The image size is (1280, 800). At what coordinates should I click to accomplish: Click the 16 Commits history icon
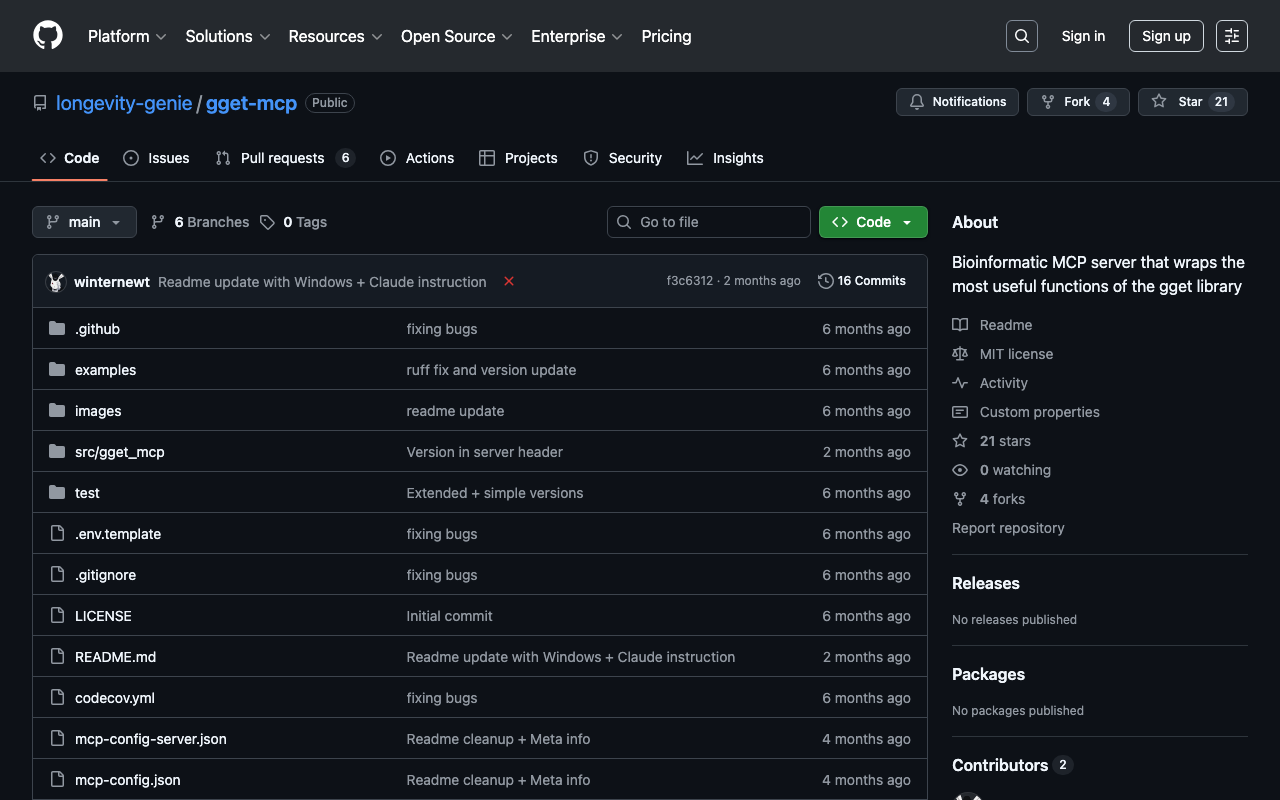(825, 281)
